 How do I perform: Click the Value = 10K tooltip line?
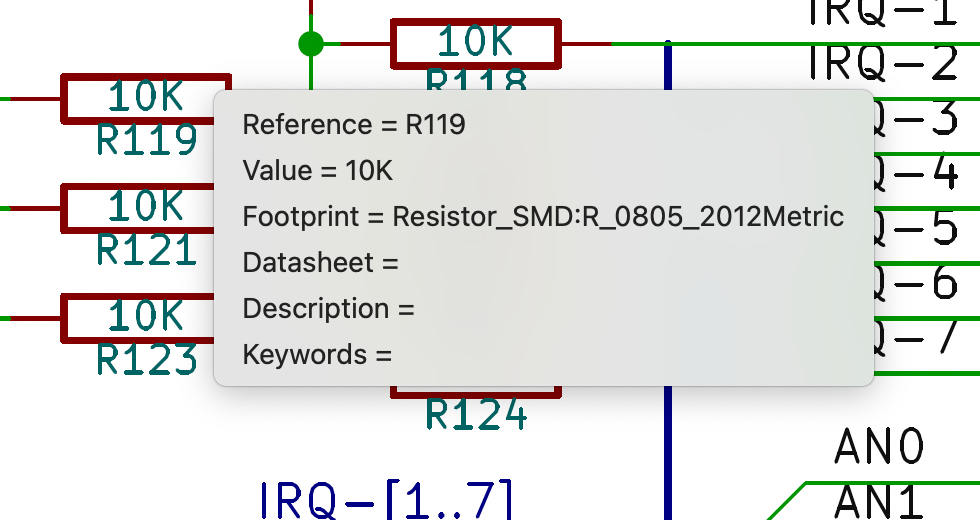(x=318, y=171)
